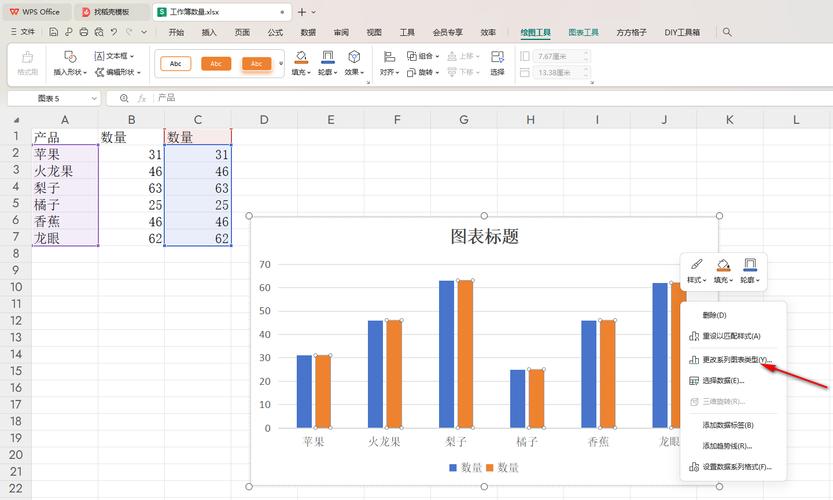Click the Format Painter (格式刷) icon

27,57
